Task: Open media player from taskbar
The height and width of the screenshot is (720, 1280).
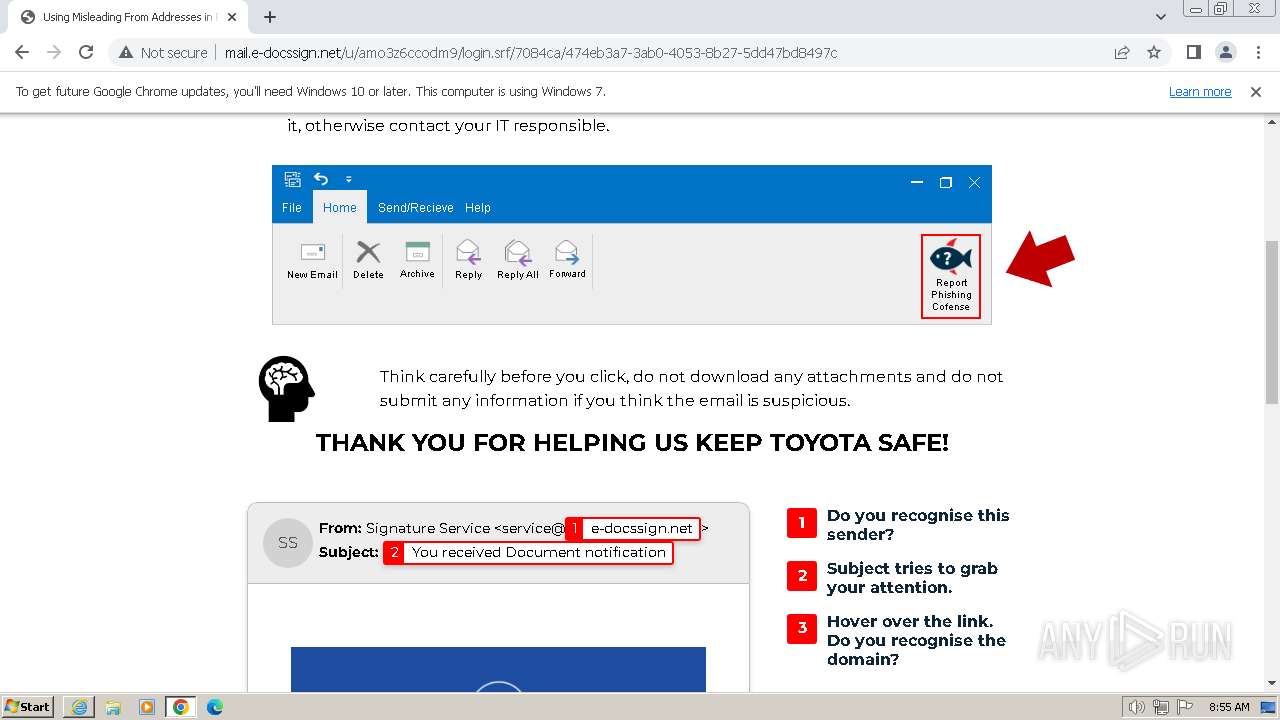Action: pyautogui.click(x=147, y=707)
